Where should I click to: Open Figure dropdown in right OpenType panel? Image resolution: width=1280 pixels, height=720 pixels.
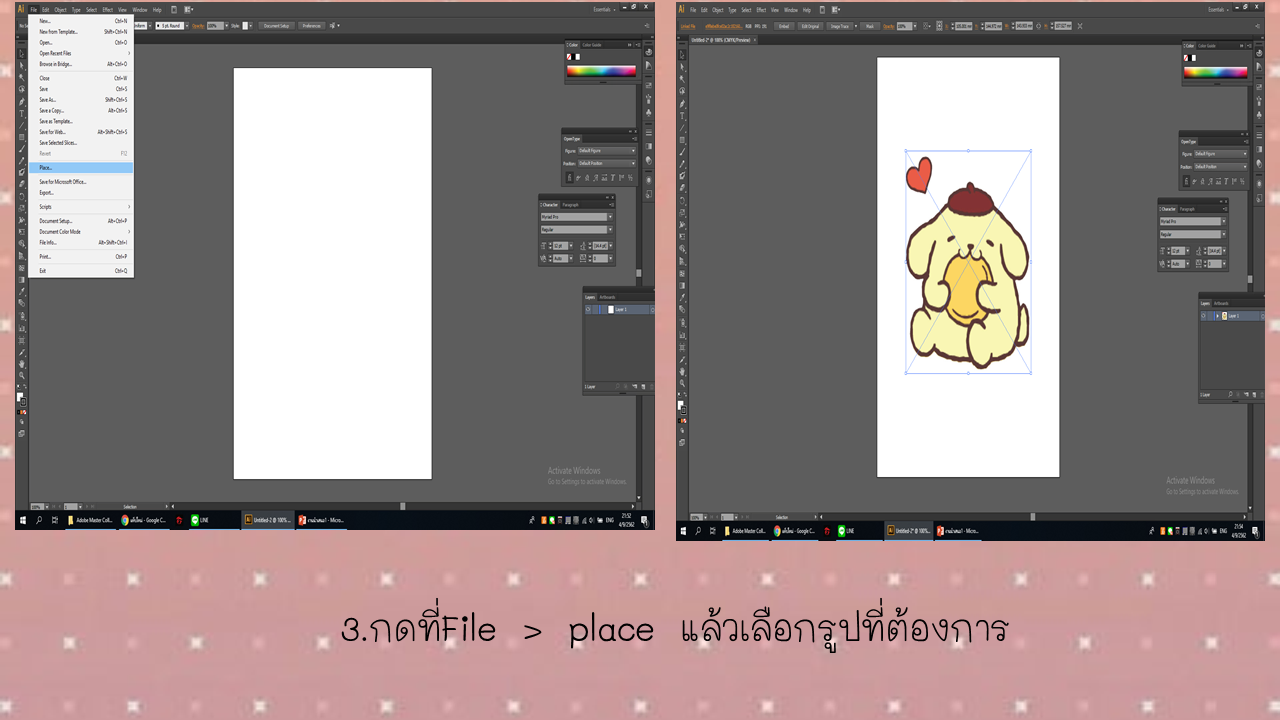coord(1220,154)
